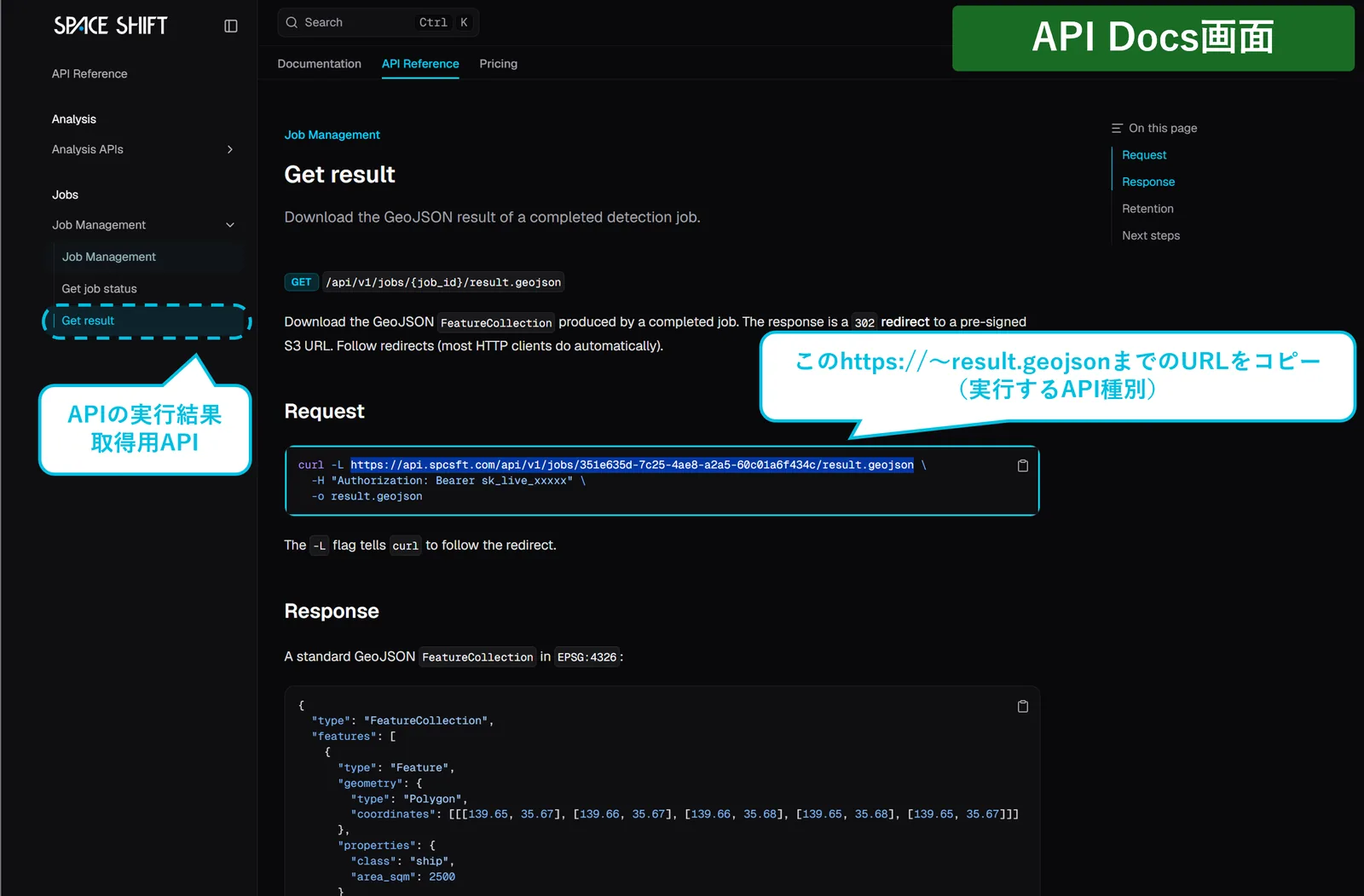Click the 302 inline code

(x=864, y=322)
